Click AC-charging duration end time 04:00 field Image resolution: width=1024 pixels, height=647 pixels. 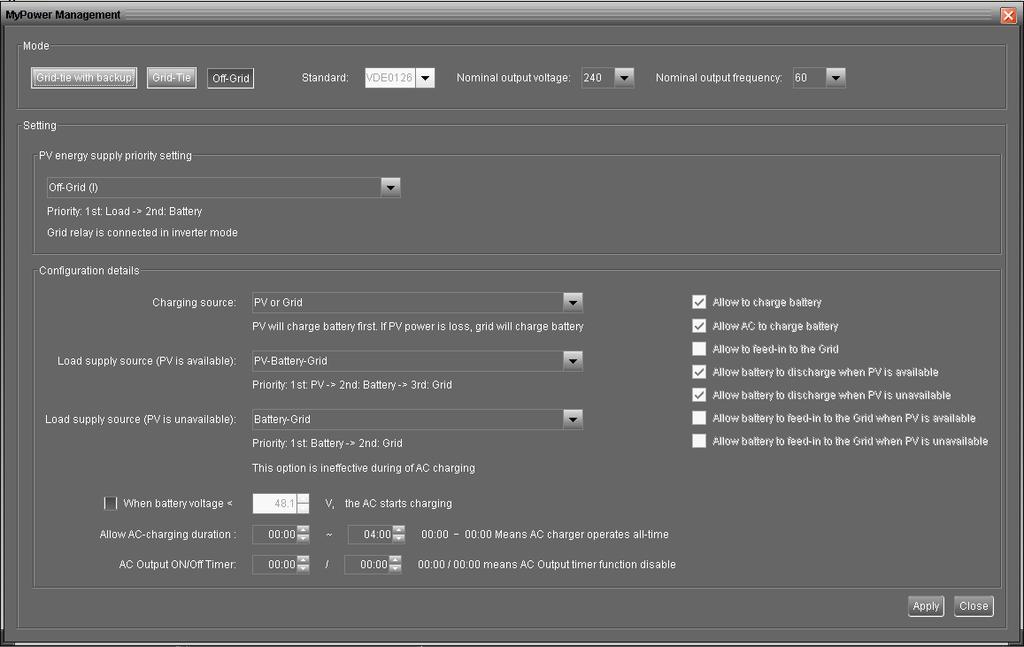[370, 534]
